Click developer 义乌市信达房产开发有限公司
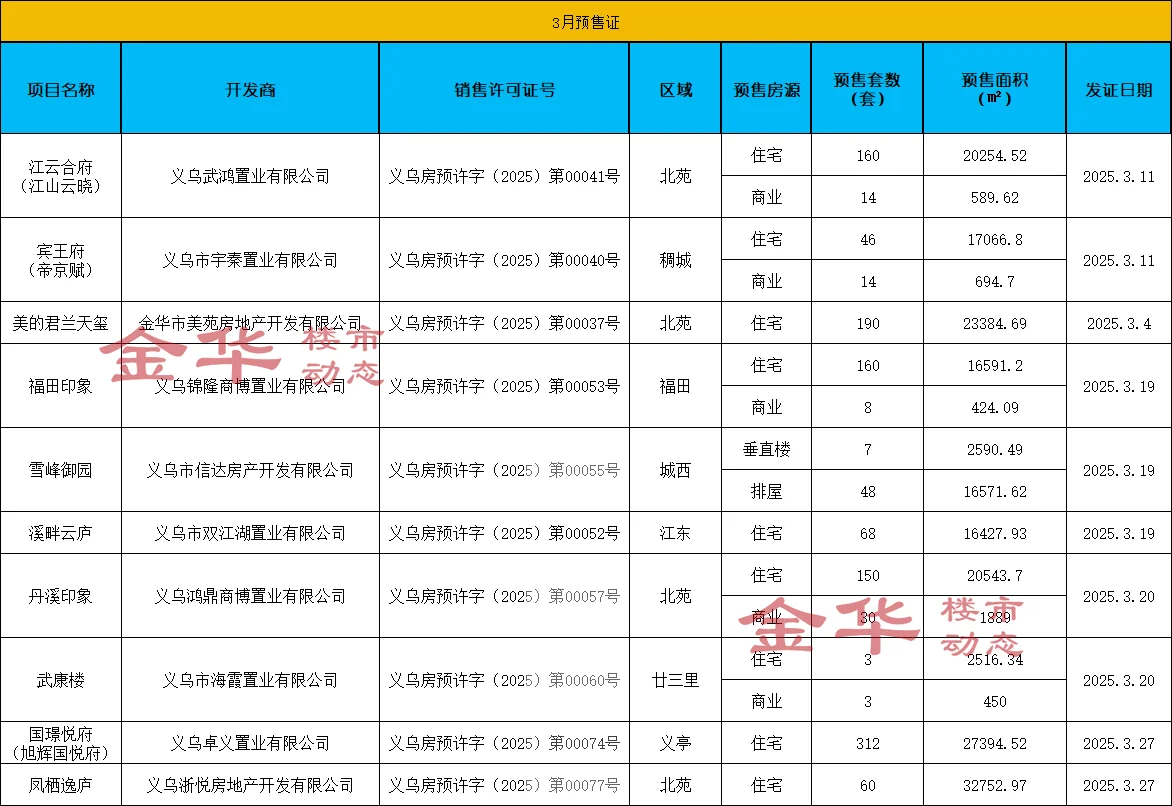 250,470
